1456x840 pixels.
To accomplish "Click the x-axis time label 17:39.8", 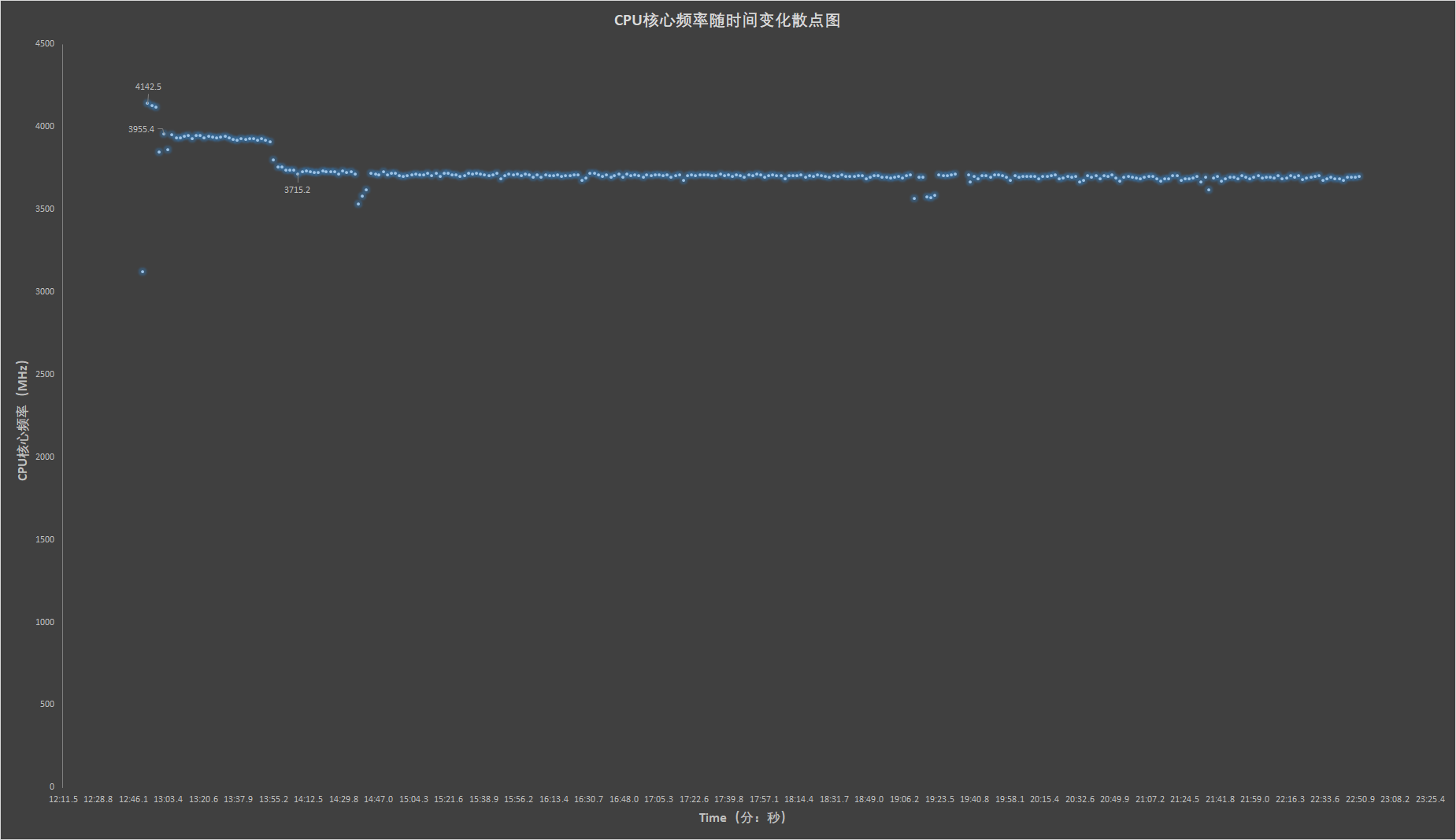I will (x=728, y=799).
